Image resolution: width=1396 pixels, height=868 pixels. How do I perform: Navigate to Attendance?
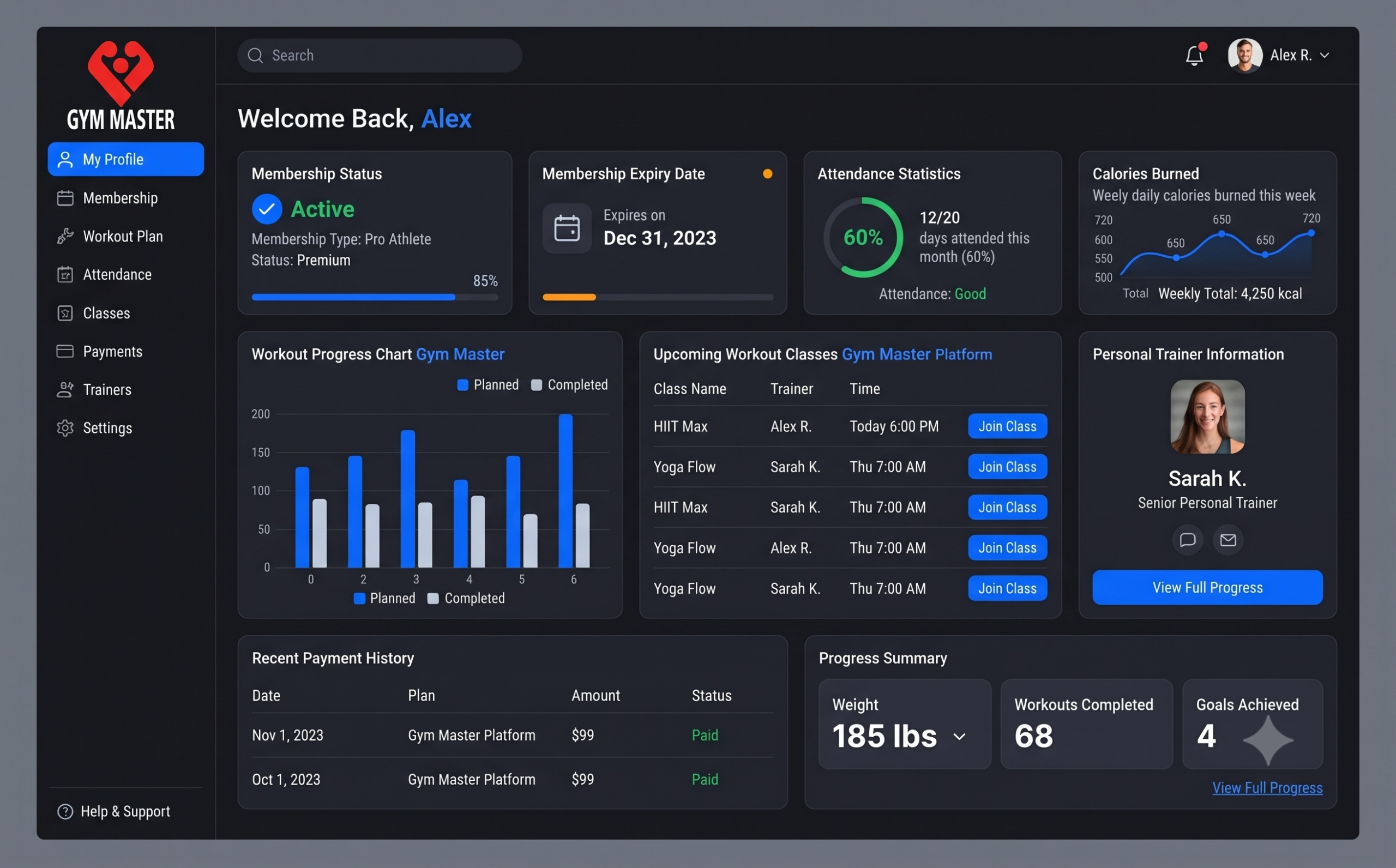[126, 274]
